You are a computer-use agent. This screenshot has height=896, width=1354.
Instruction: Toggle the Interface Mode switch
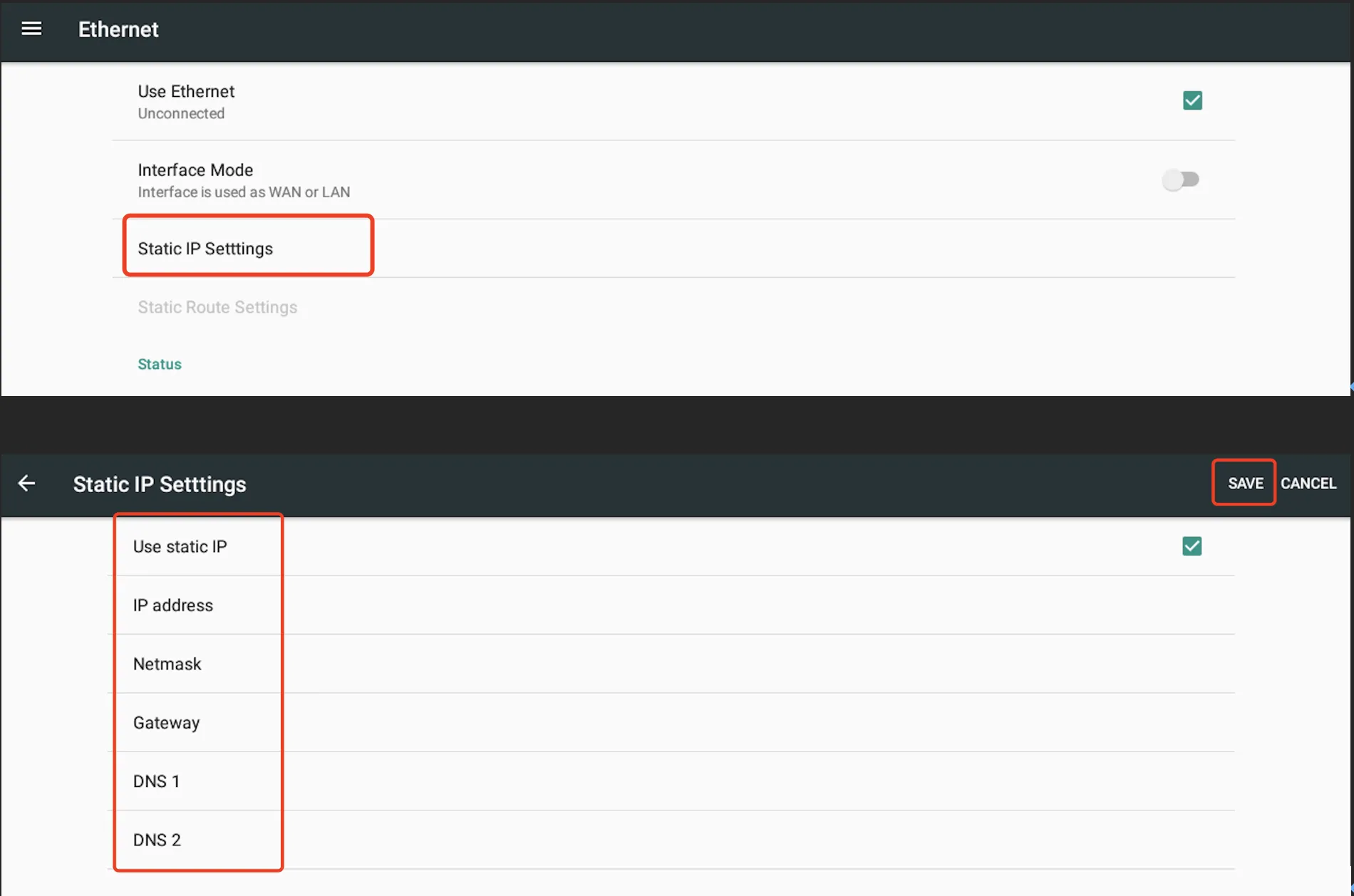pos(1181,179)
